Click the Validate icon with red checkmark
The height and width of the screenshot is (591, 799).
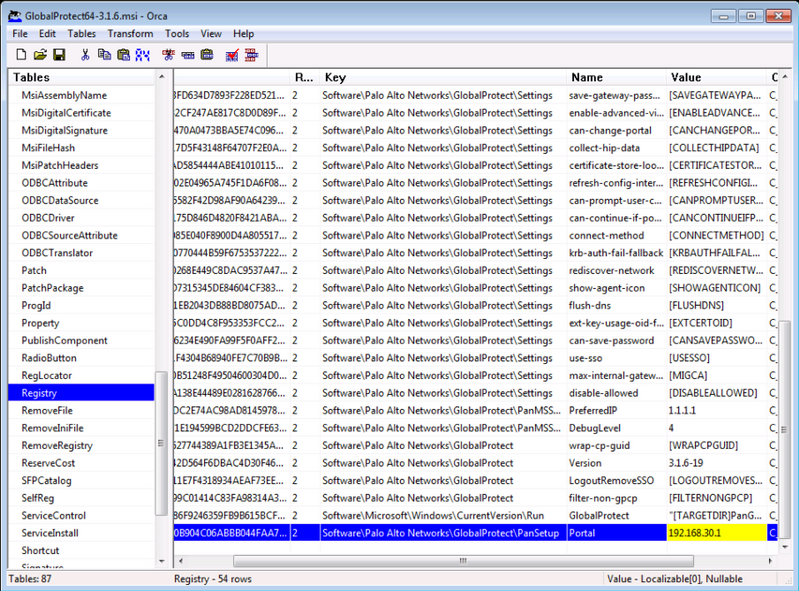point(232,54)
